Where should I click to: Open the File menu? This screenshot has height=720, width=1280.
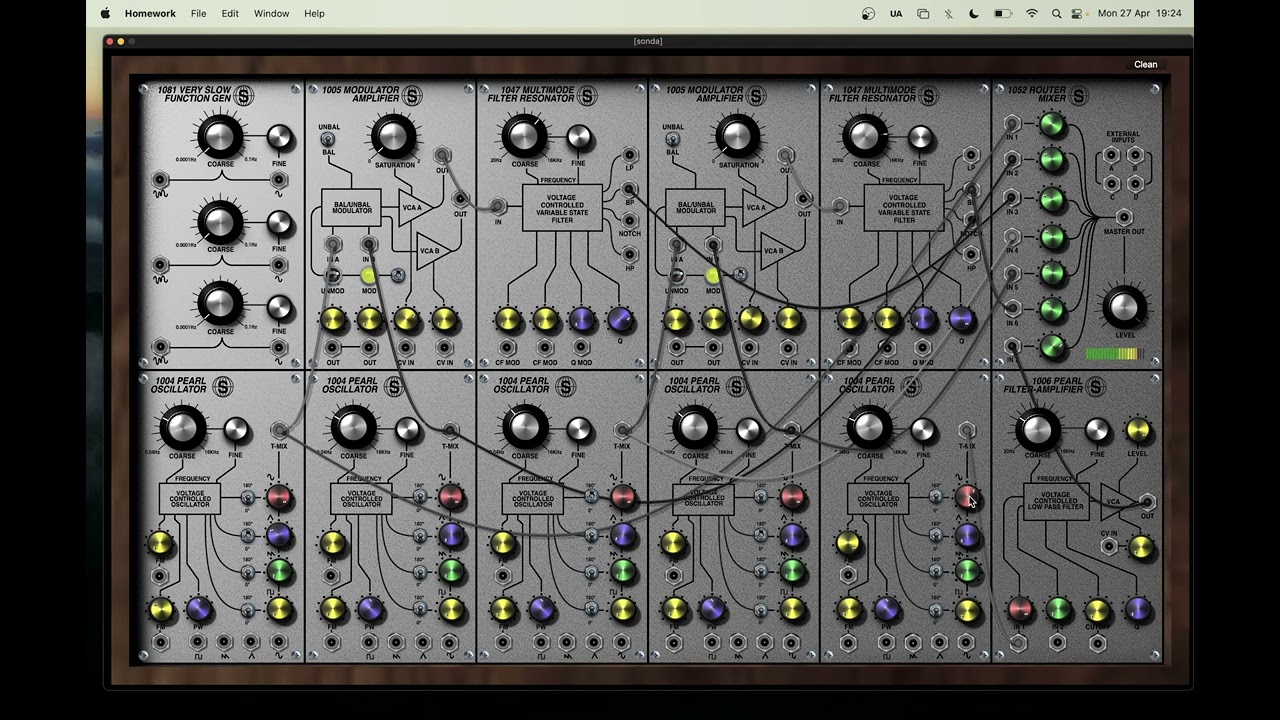(x=198, y=14)
